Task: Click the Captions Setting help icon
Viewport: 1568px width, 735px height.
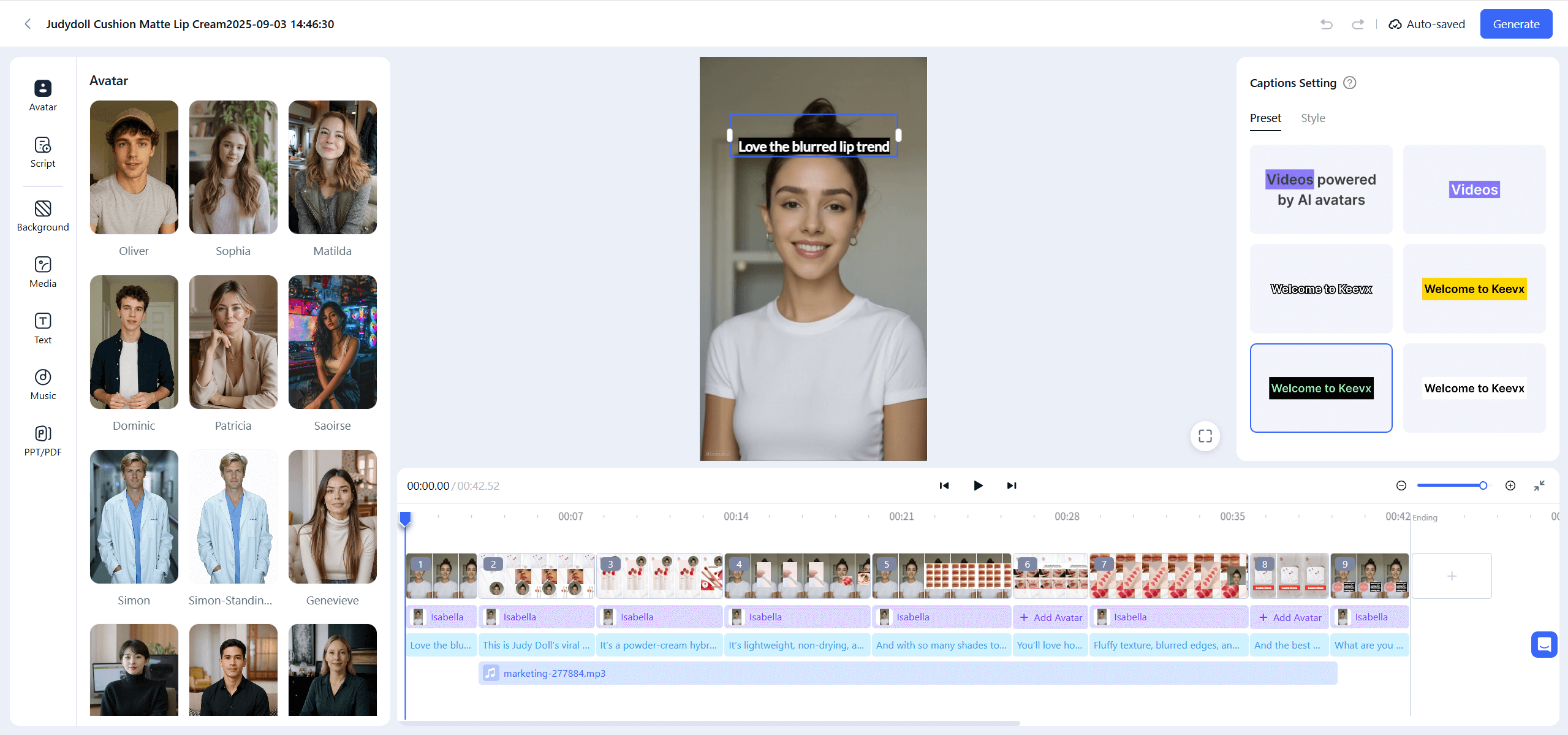Action: point(1350,83)
